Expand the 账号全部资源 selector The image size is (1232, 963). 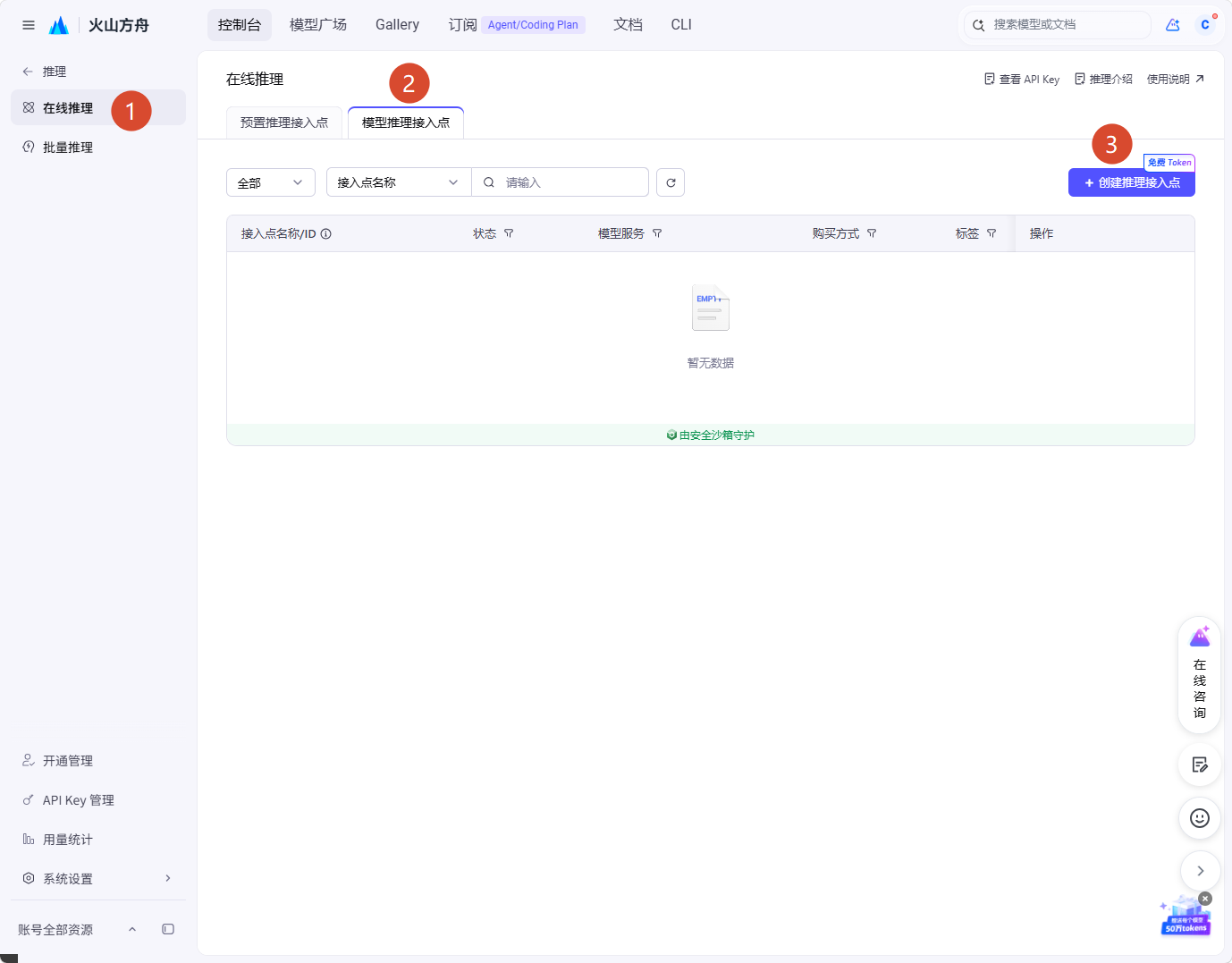[x=78, y=930]
